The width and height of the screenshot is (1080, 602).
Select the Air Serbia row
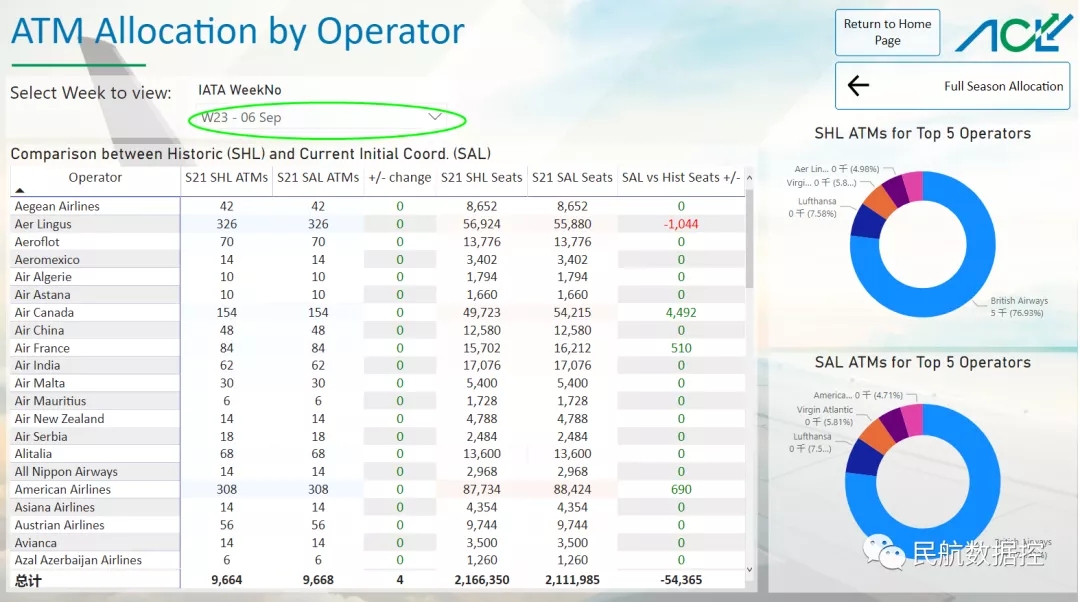[x=377, y=437]
